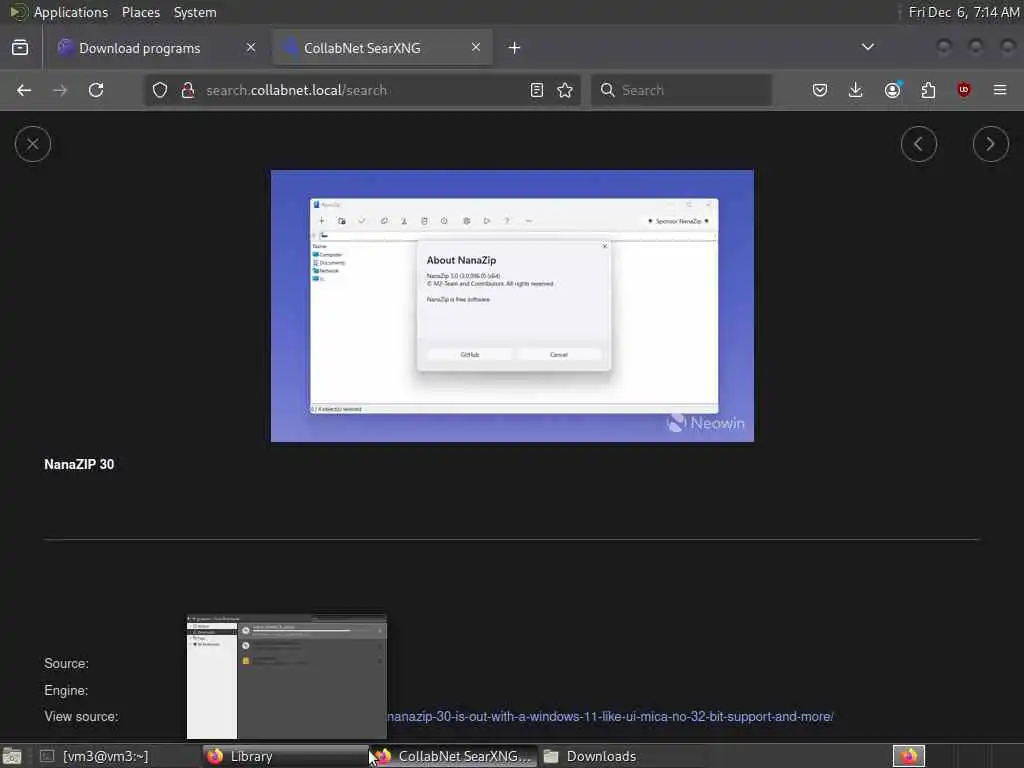Open the downloads panel
Viewport: 1024px width, 768px height.
point(856,90)
